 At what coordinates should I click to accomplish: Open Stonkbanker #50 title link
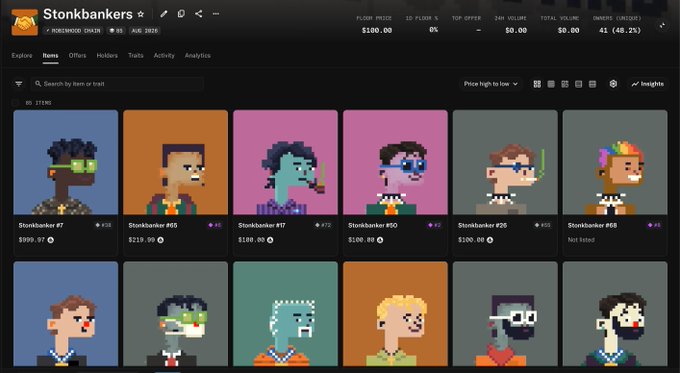(x=373, y=225)
